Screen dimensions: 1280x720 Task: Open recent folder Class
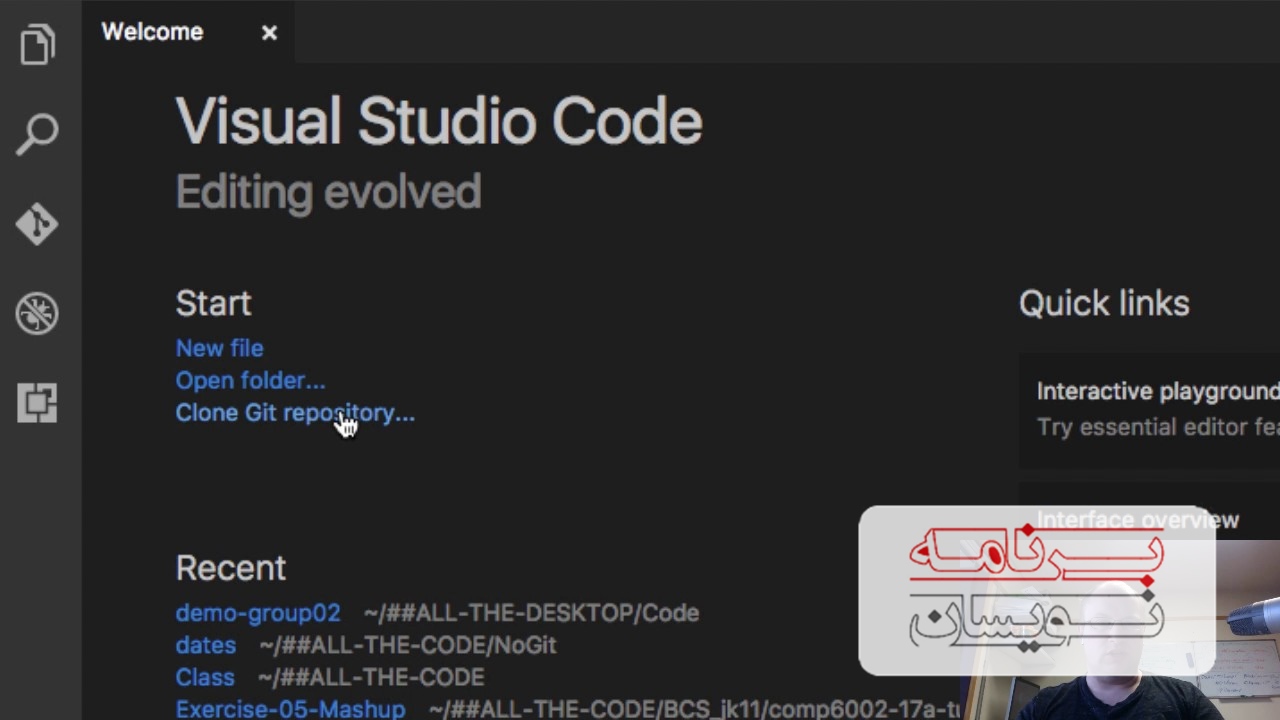tap(205, 677)
